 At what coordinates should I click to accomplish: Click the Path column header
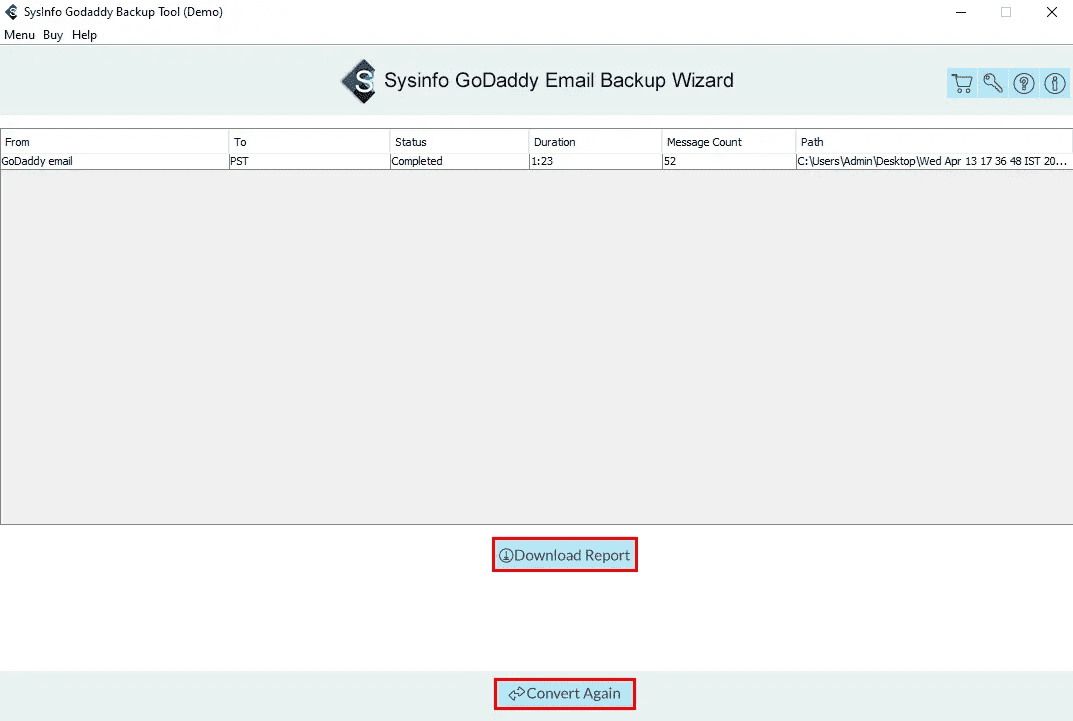pyautogui.click(x=934, y=142)
